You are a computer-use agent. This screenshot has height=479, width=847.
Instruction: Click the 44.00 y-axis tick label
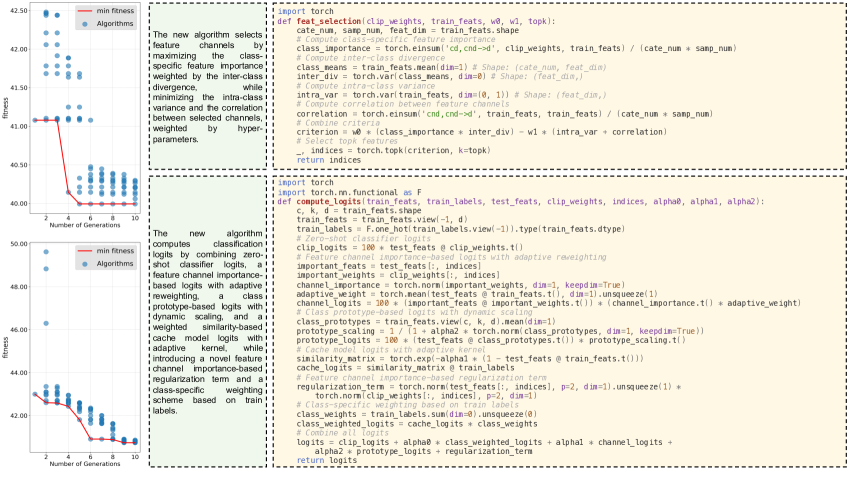18,373
